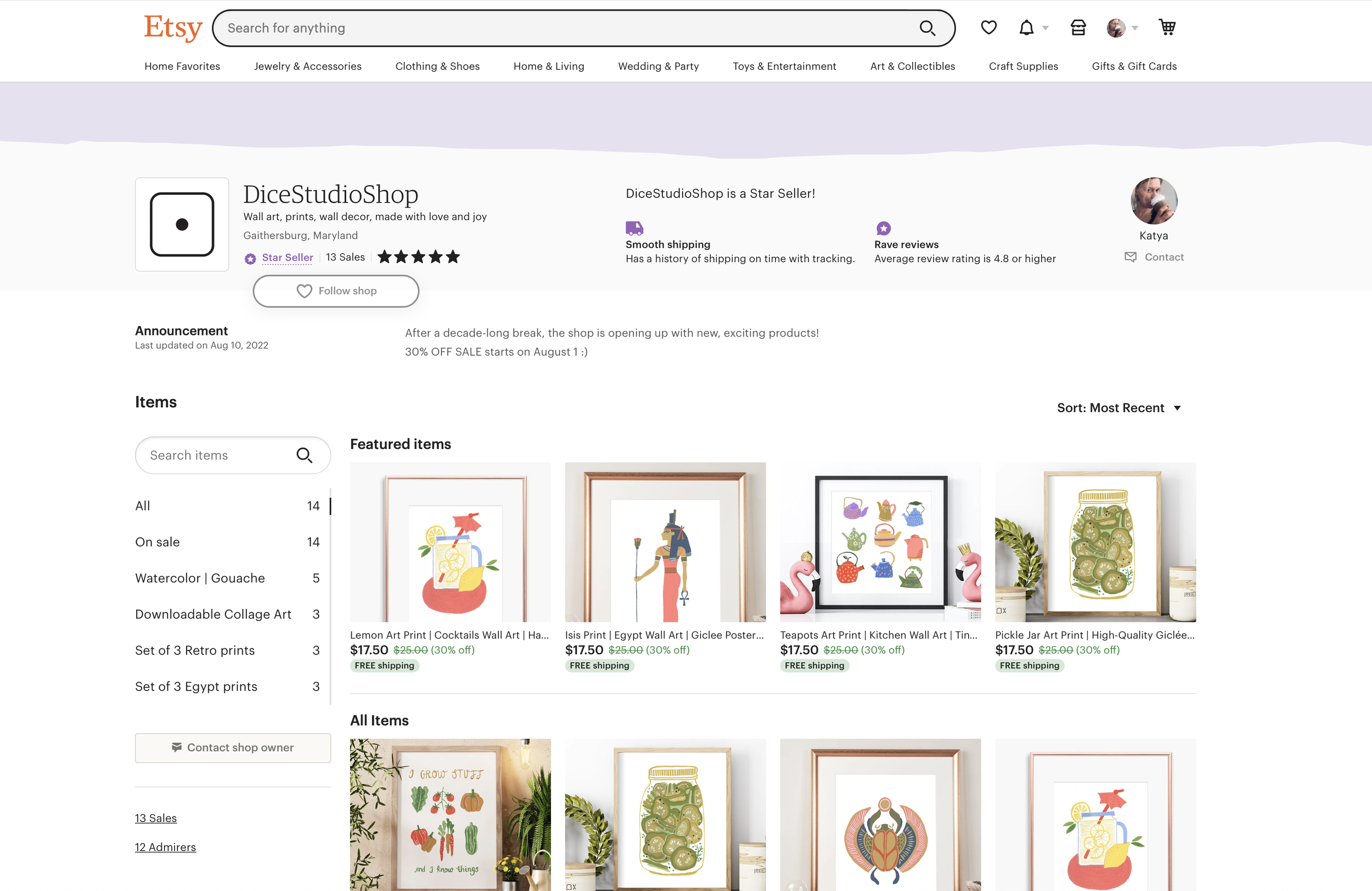Click Pickle Jar Art Print listing title

1095,635
